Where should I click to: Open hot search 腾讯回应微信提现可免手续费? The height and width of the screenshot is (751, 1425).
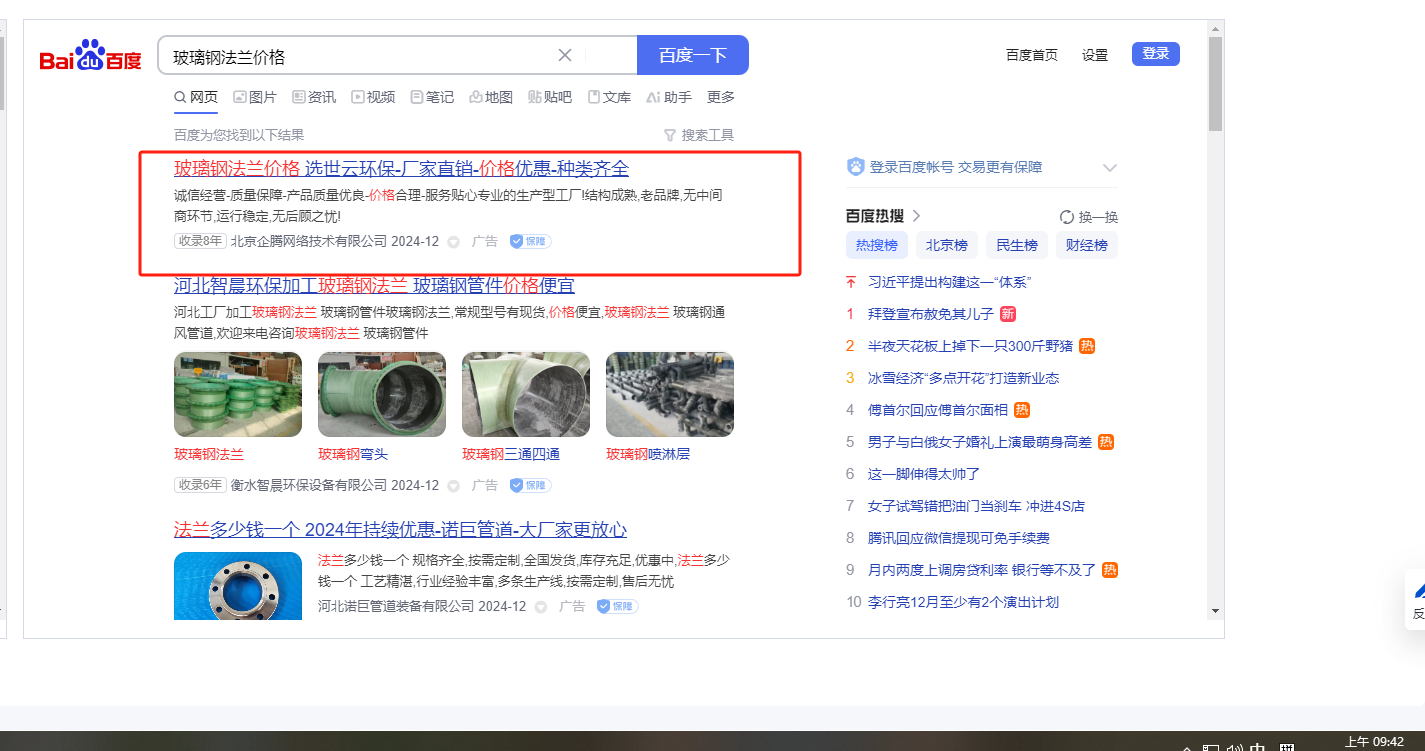[959, 538]
